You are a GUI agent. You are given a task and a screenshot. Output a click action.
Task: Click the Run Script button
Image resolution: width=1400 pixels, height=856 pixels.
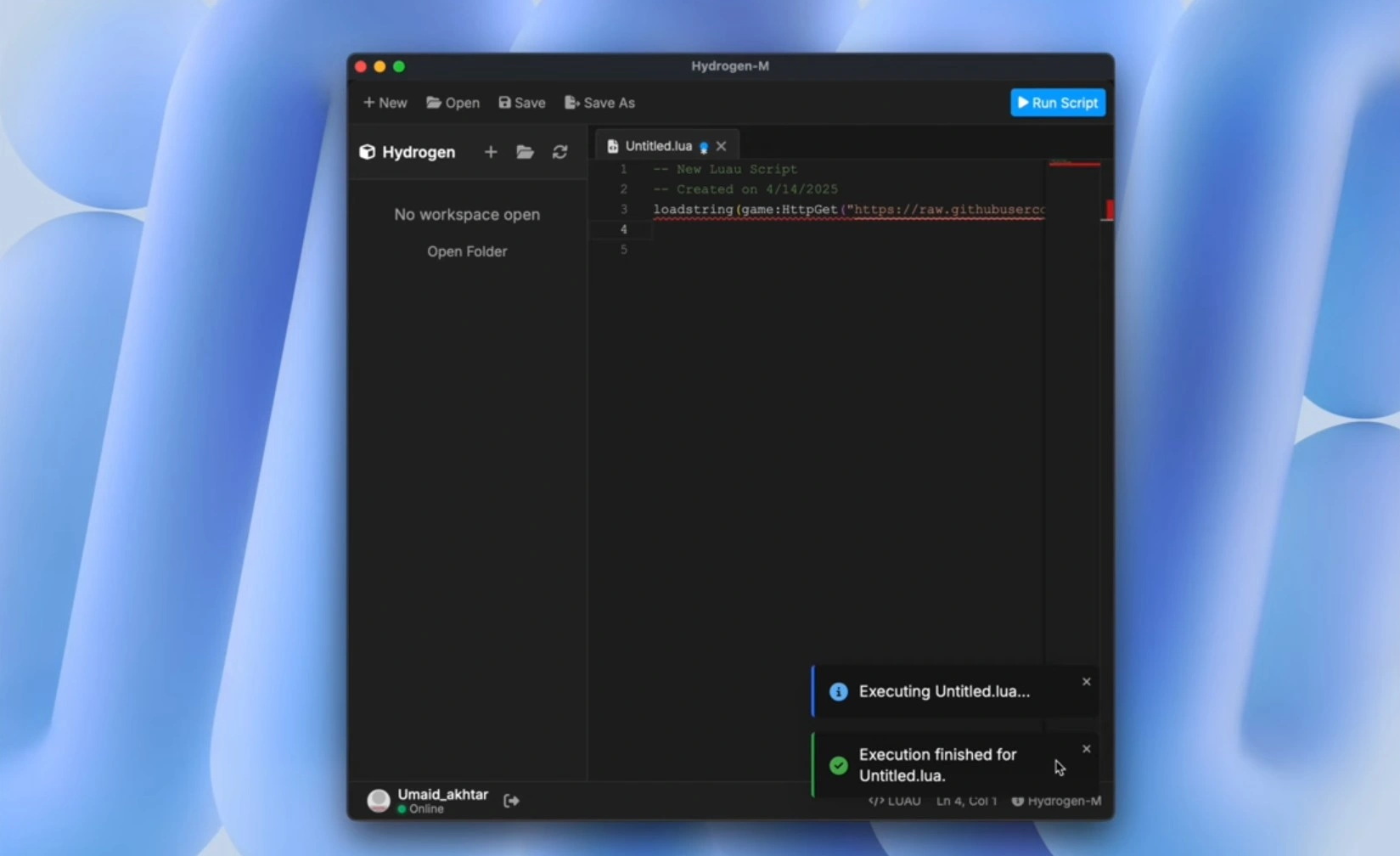coord(1057,103)
